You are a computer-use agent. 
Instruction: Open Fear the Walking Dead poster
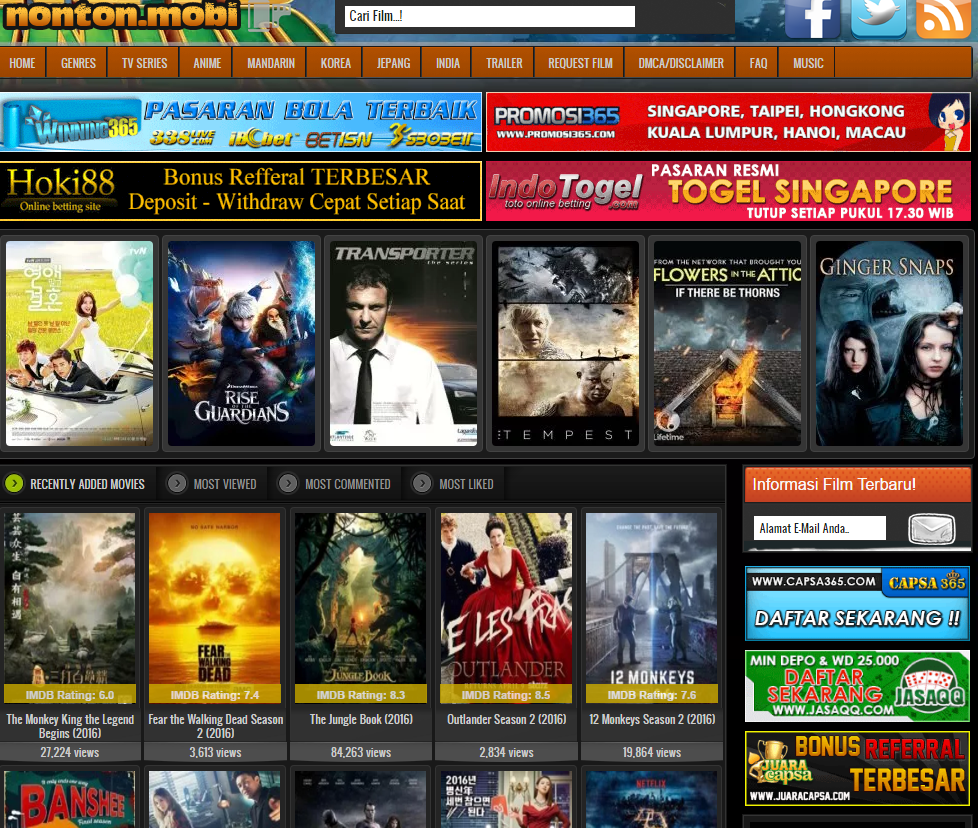[215, 607]
